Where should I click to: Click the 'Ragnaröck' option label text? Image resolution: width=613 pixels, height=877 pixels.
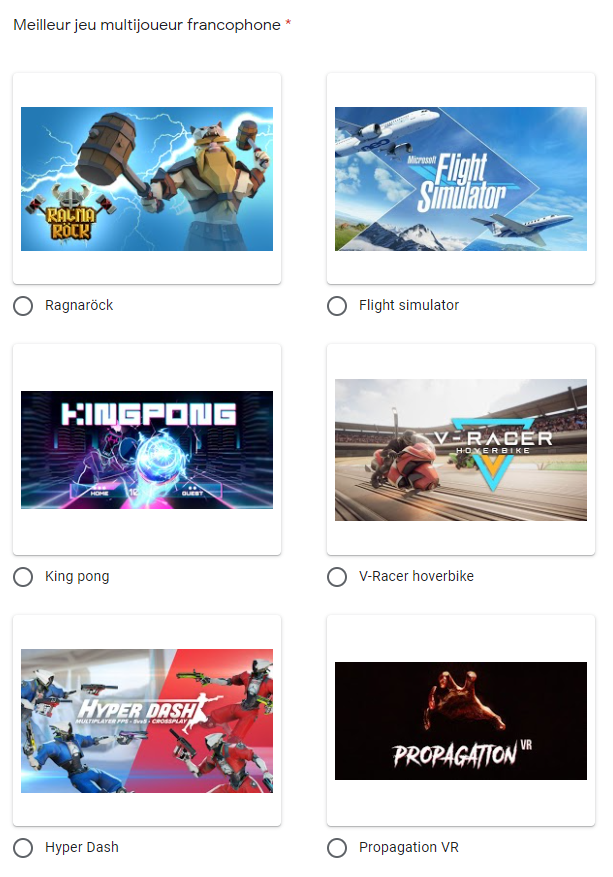[x=79, y=305]
